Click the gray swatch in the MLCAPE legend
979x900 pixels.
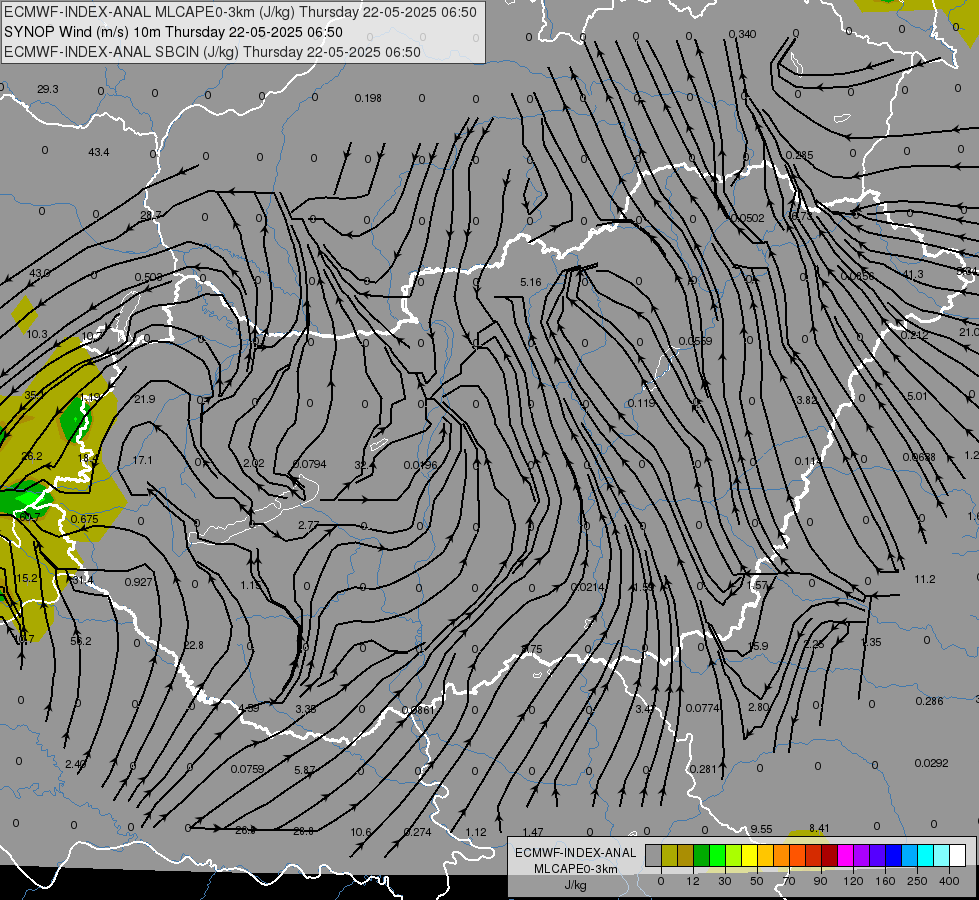click(x=654, y=855)
